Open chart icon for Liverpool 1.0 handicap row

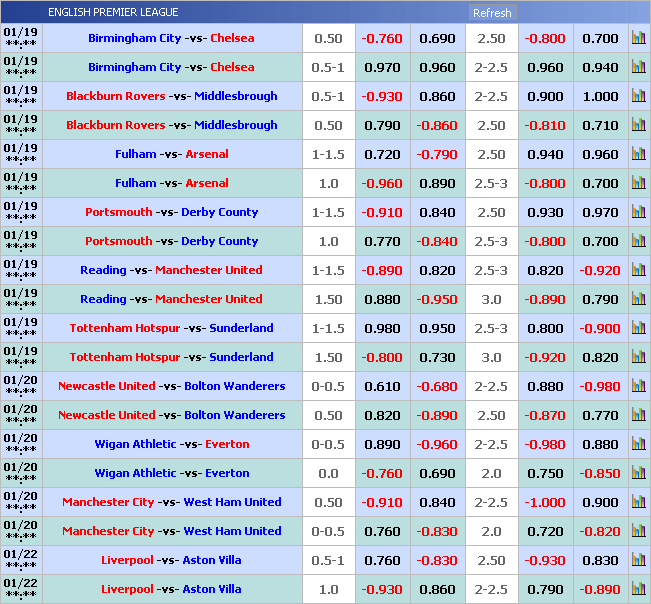[x=638, y=590]
